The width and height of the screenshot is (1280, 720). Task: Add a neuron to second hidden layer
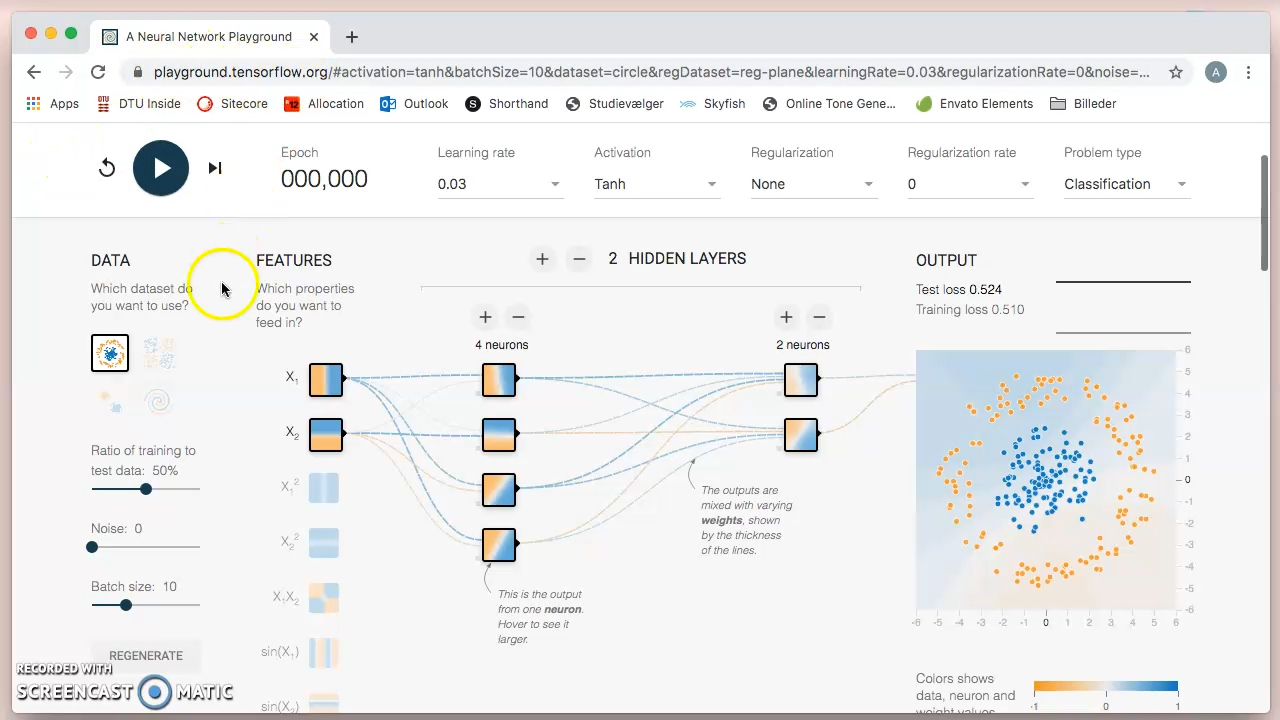click(786, 317)
